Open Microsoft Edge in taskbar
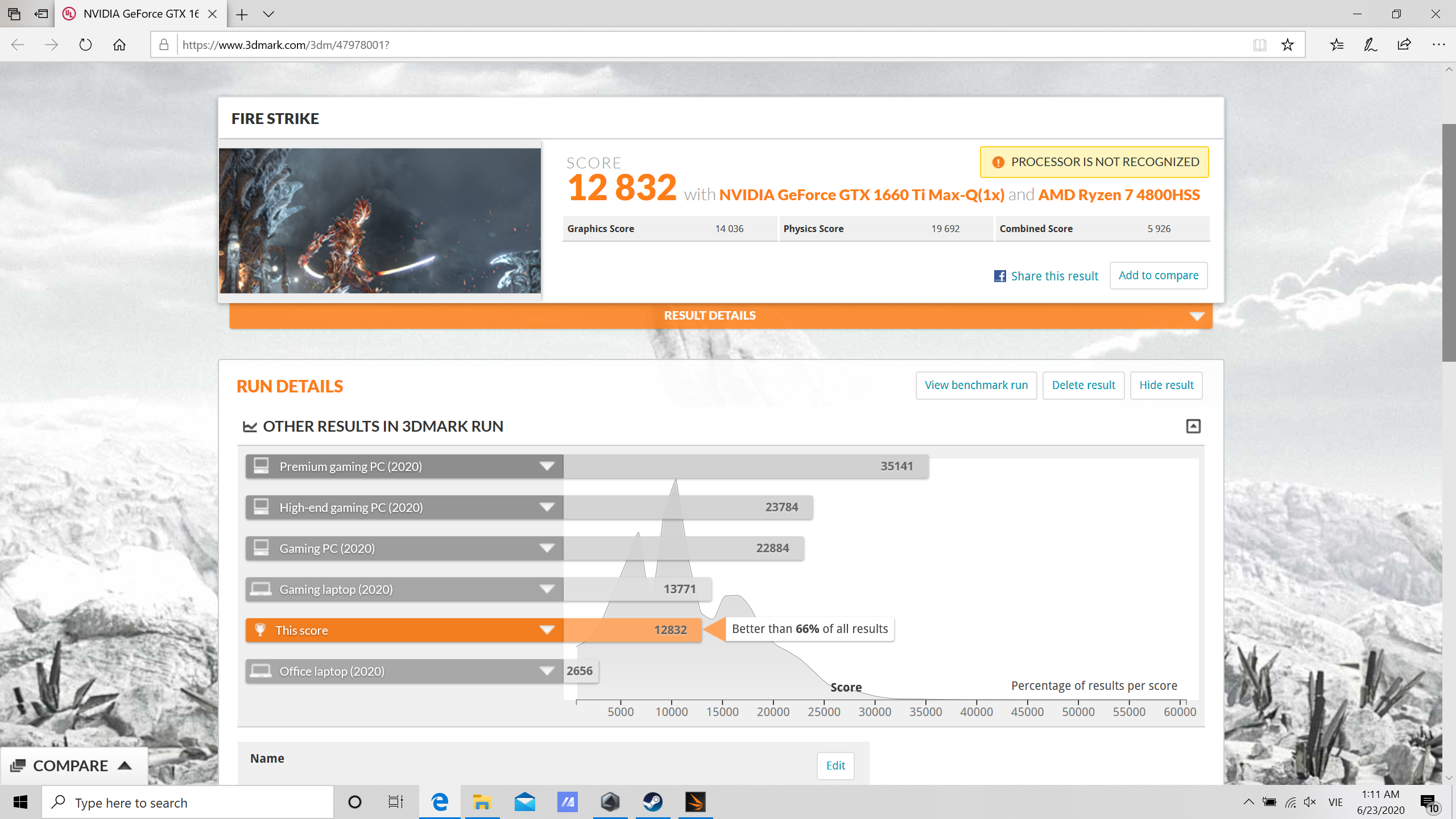The width and height of the screenshot is (1456, 819). [440, 803]
